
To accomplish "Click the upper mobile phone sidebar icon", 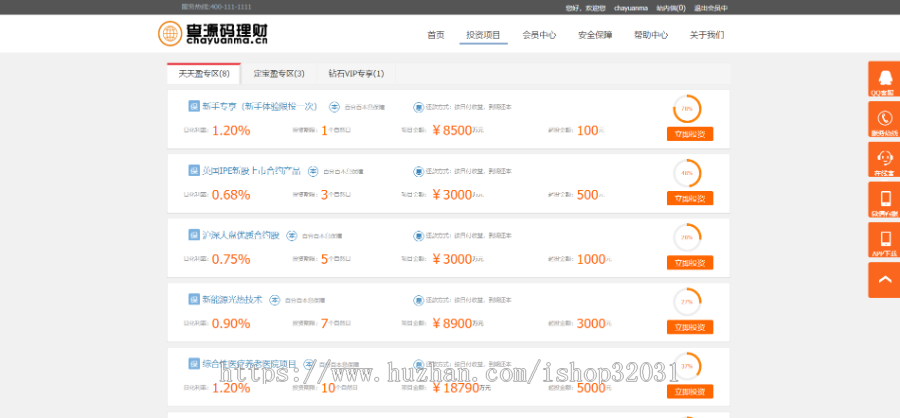I will [x=884, y=200].
